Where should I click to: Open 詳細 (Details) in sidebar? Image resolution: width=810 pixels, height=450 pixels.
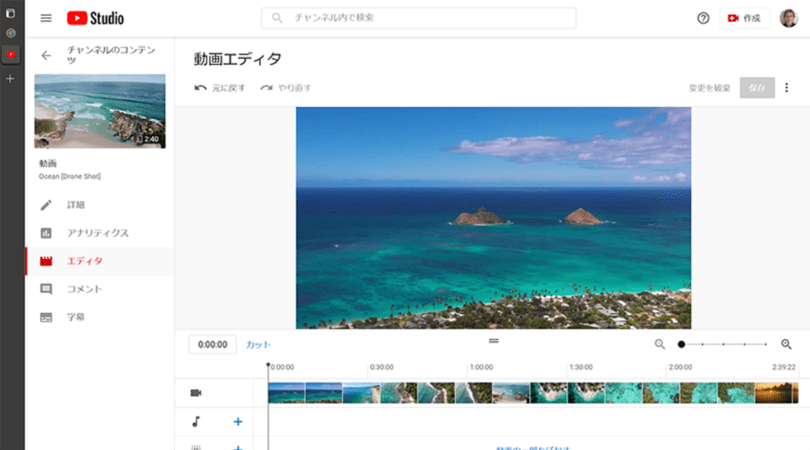[x=76, y=205]
